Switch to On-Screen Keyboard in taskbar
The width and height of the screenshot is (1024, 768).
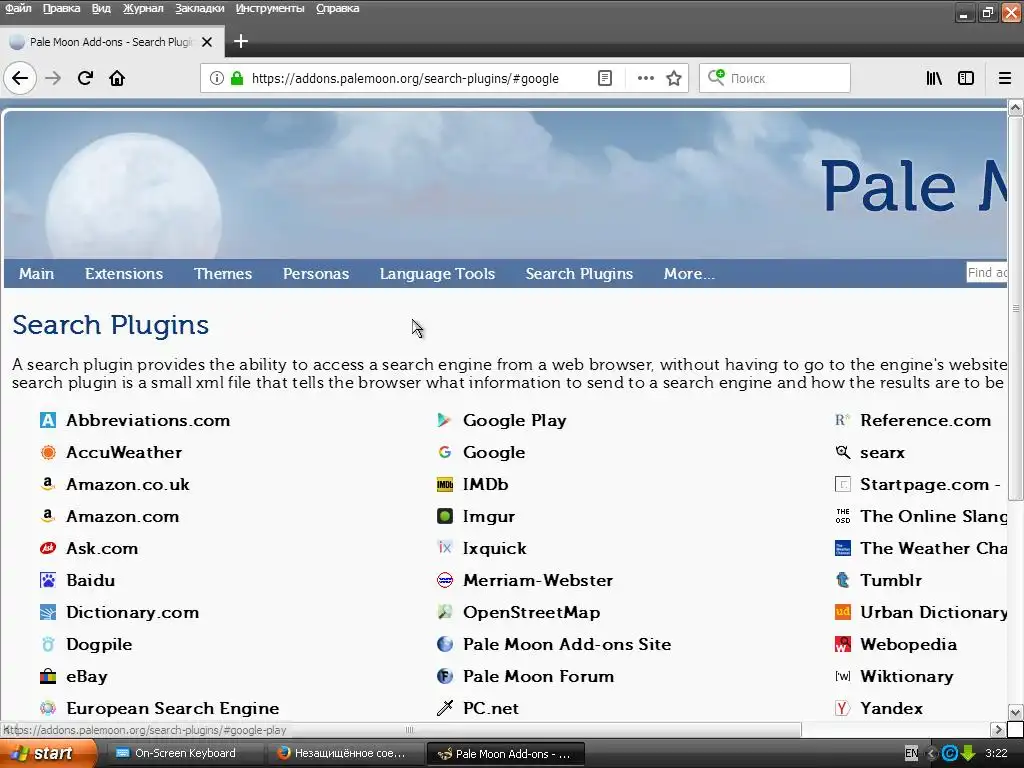pyautogui.click(x=185, y=754)
